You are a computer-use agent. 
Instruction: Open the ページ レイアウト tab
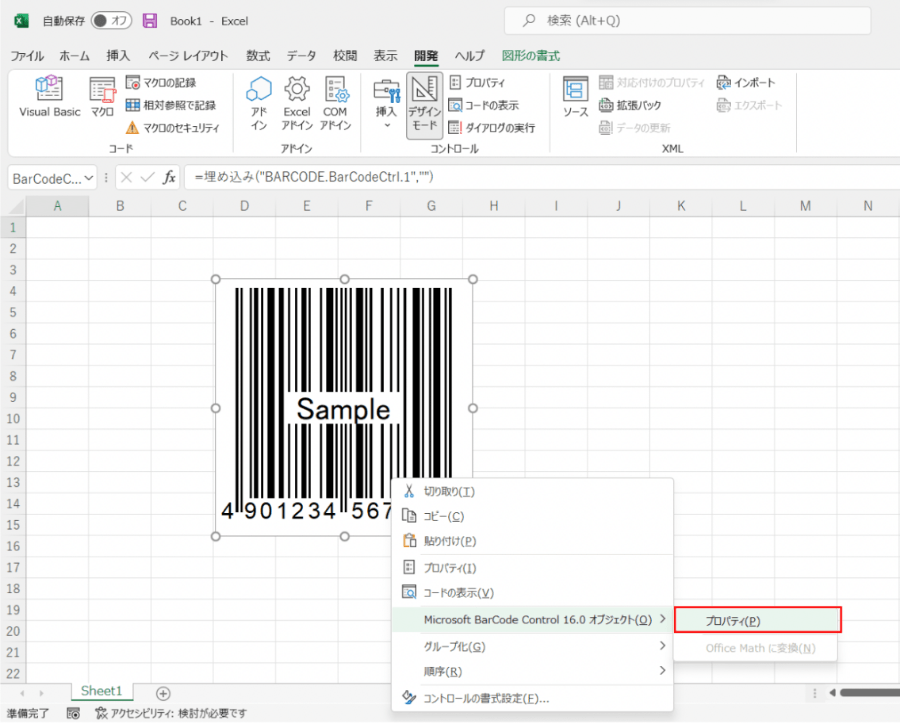pyautogui.click(x=188, y=56)
